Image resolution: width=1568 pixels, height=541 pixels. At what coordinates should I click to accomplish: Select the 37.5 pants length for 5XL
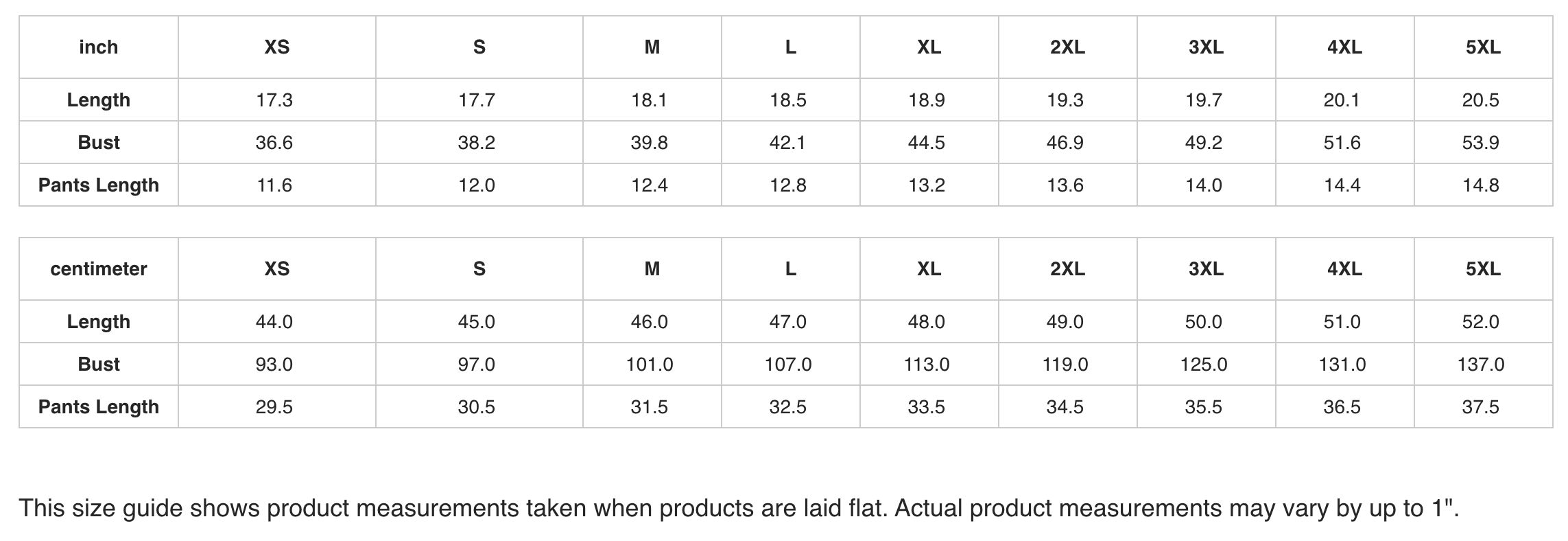pyautogui.click(x=1480, y=407)
